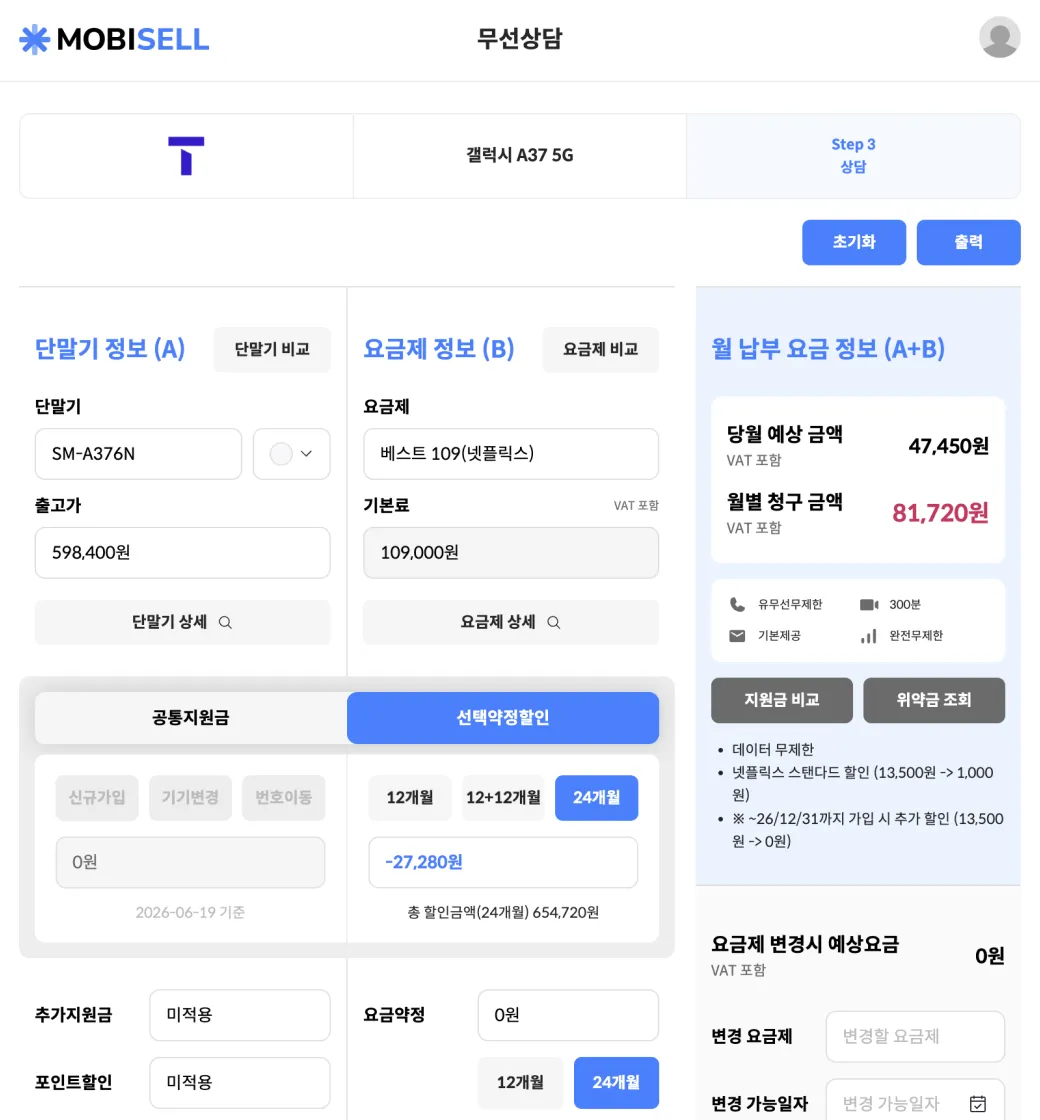
Task: Select 12+12개월 약정 period
Action: 503,797
